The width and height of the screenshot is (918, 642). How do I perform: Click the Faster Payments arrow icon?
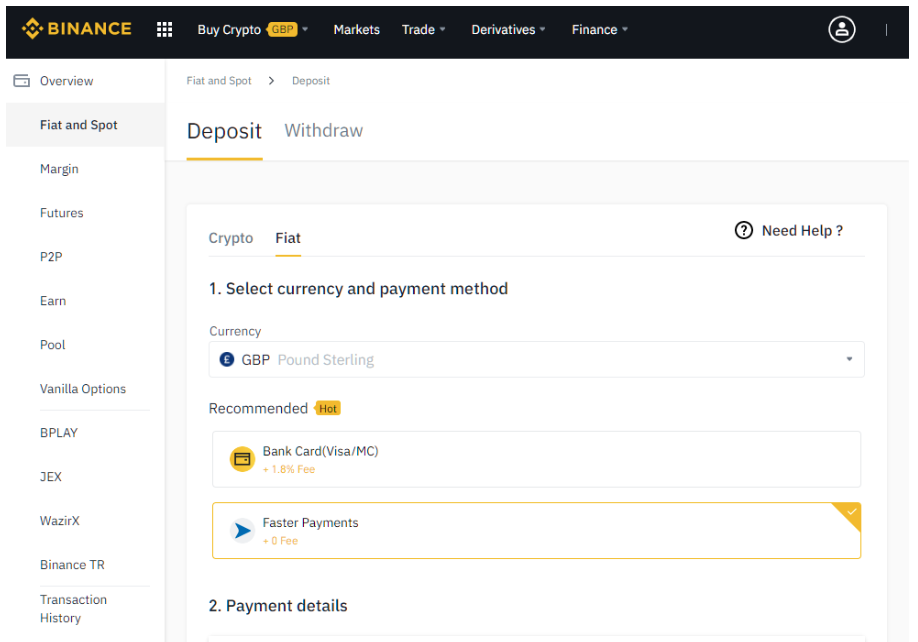(242, 531)
